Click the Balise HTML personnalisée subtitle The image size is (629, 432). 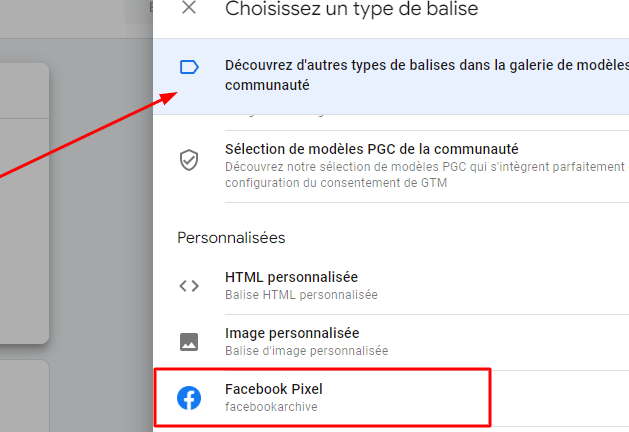[x=301, y=295]
